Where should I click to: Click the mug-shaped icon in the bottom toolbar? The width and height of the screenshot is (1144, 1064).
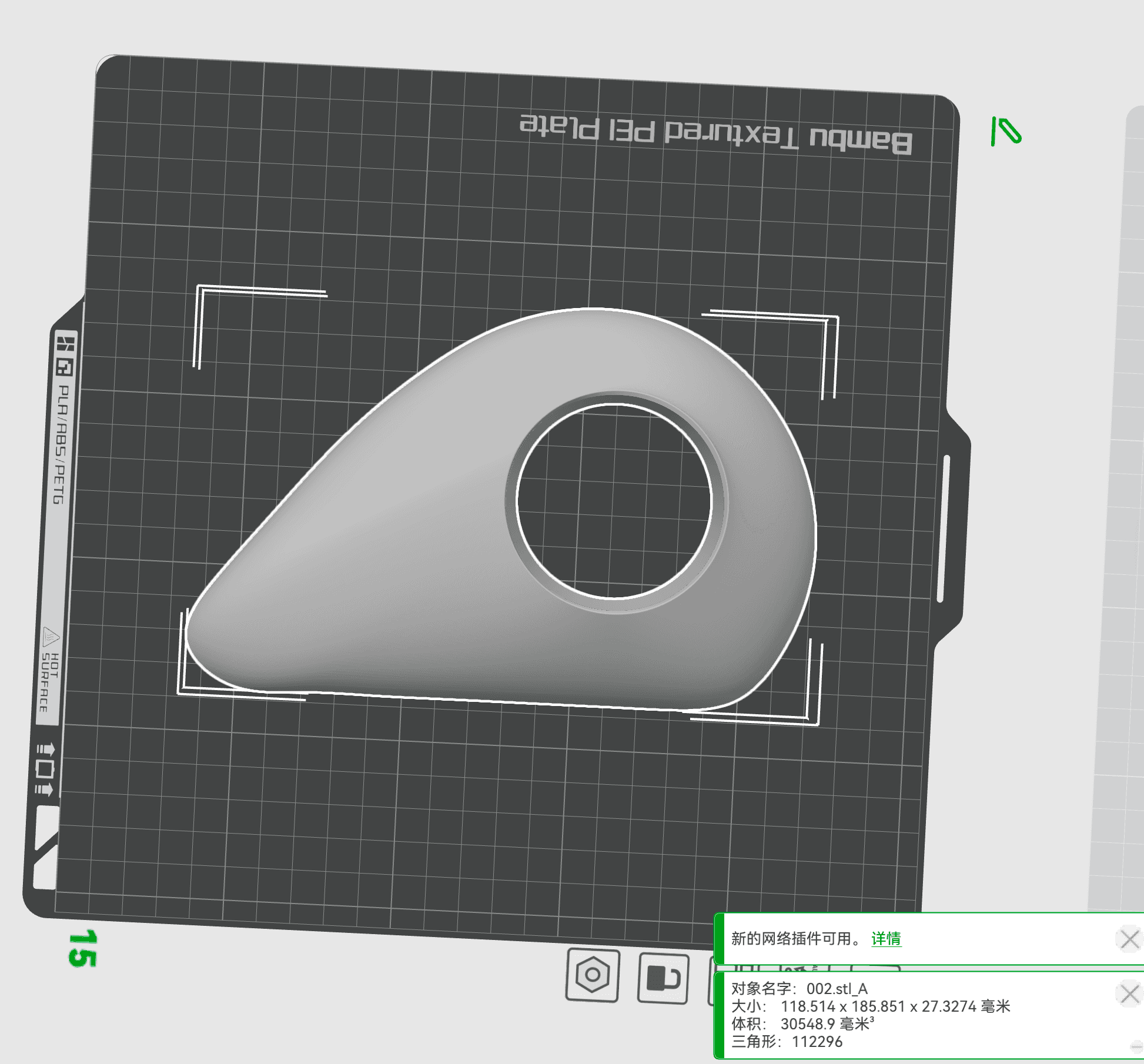point(663,978)
